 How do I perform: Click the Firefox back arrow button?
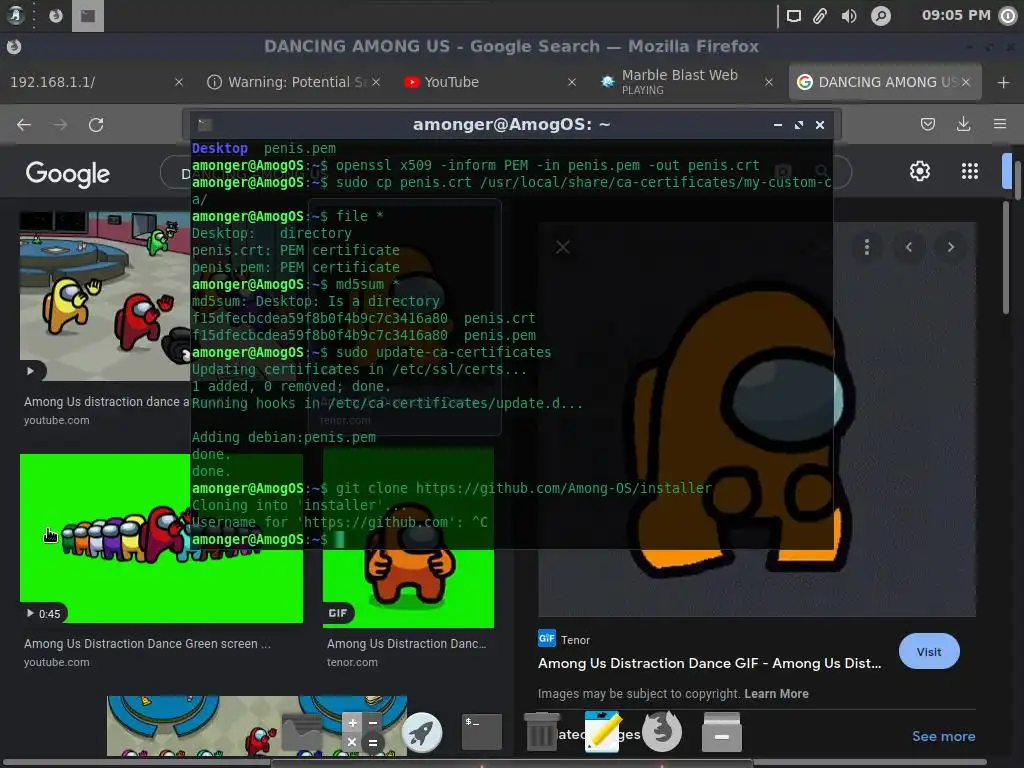[24, 124]
